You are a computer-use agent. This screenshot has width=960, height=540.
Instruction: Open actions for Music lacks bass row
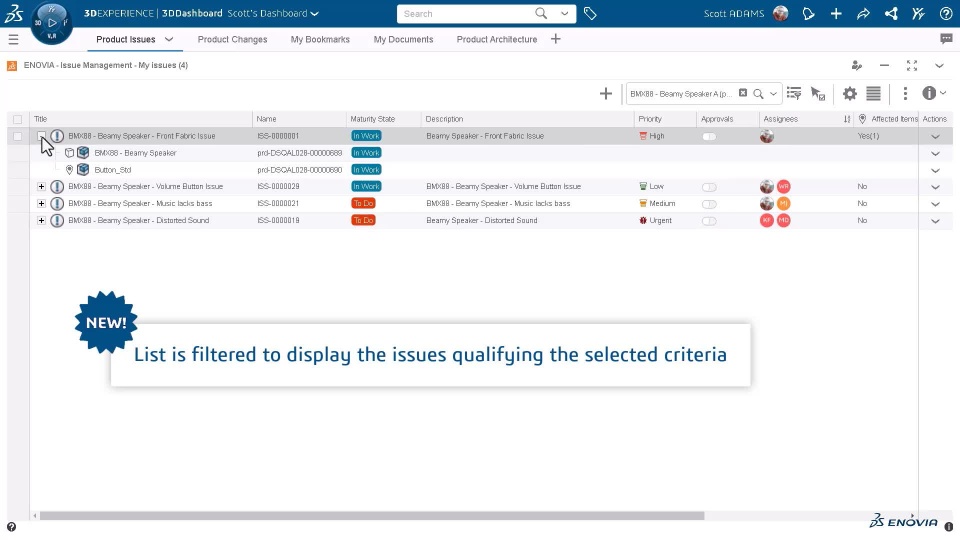[936, 204]
